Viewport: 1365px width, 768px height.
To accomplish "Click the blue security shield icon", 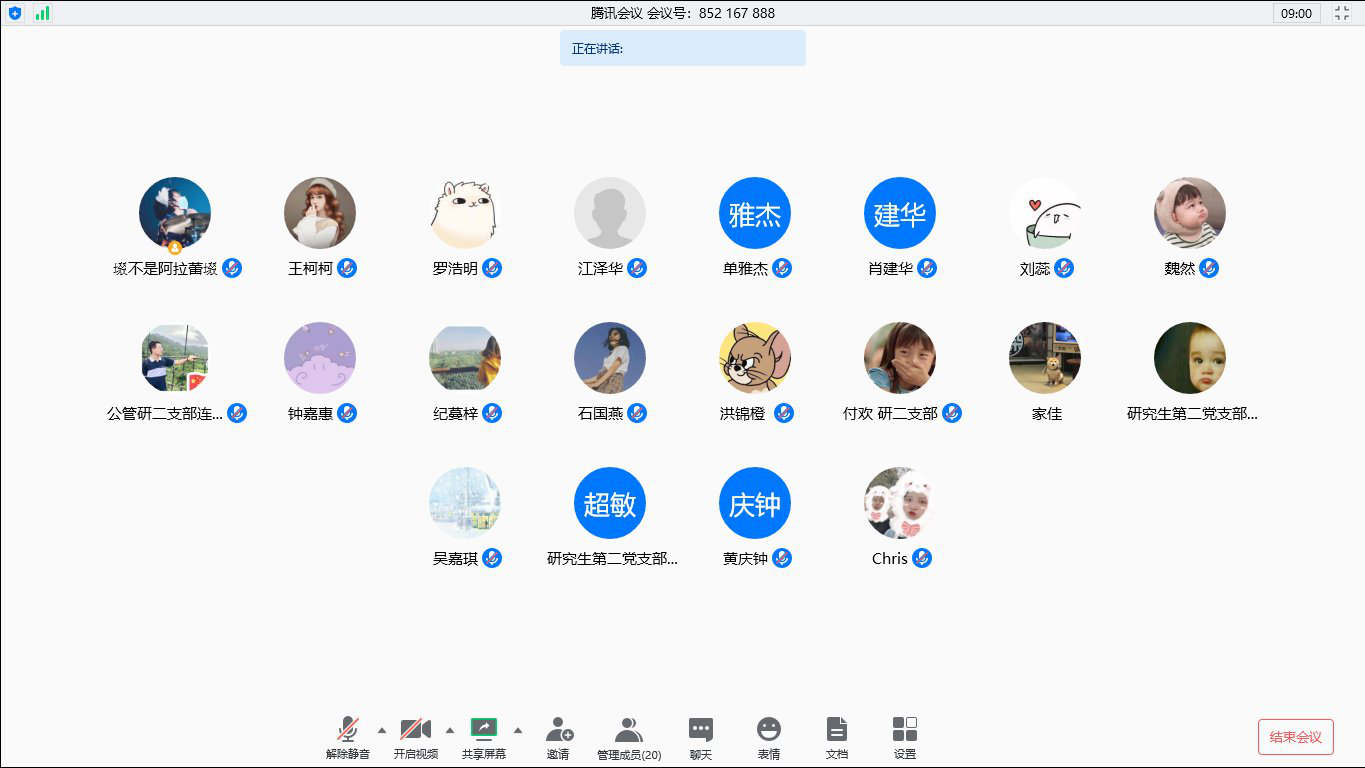I will coord(15,13).
